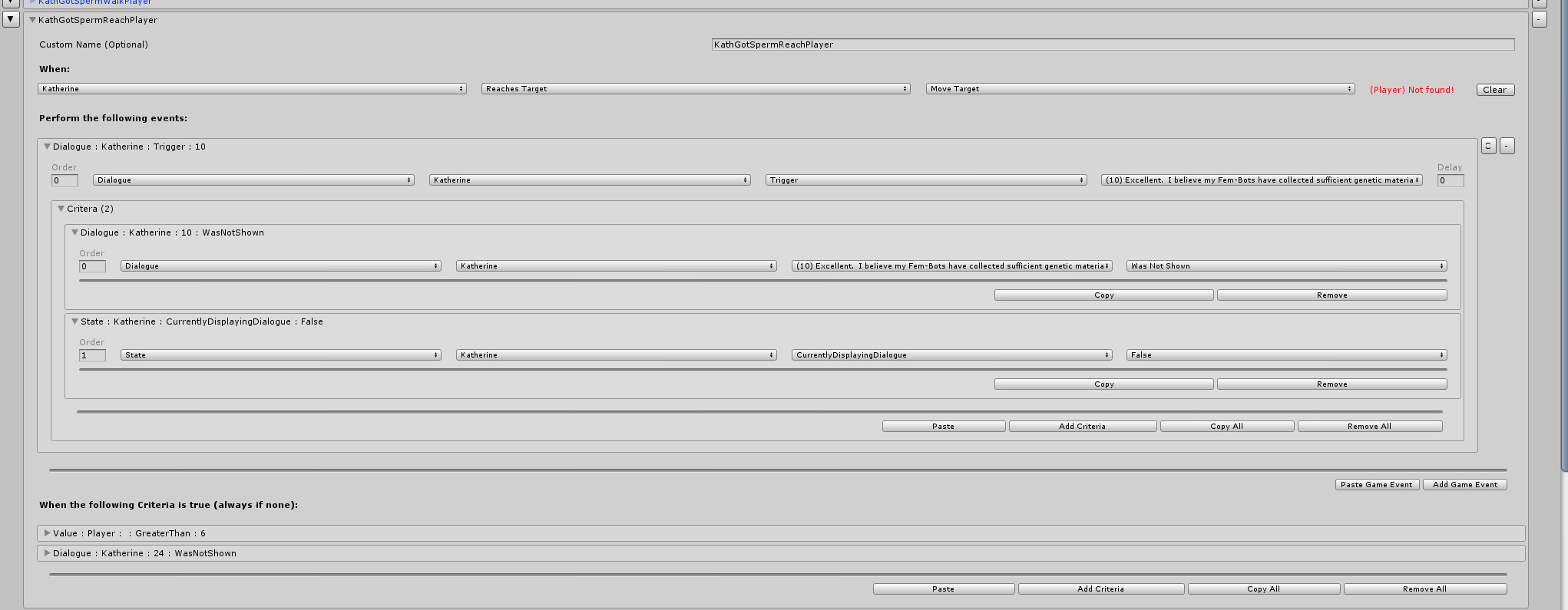
Task: Open the Move Target dropdown
Action: tap(1140, 89)
